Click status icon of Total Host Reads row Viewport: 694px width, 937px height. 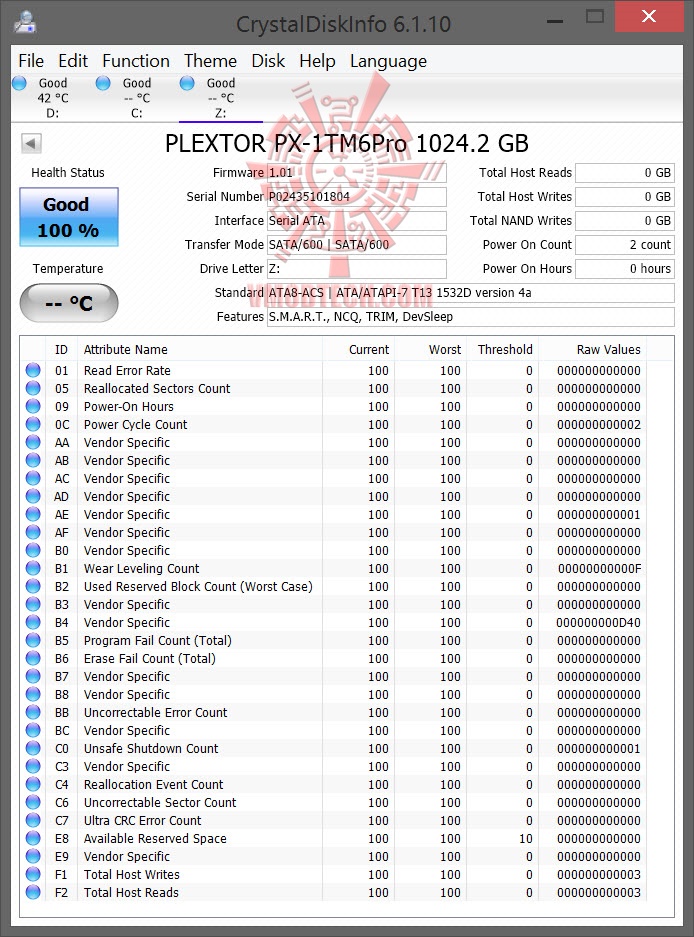point(33,892)
